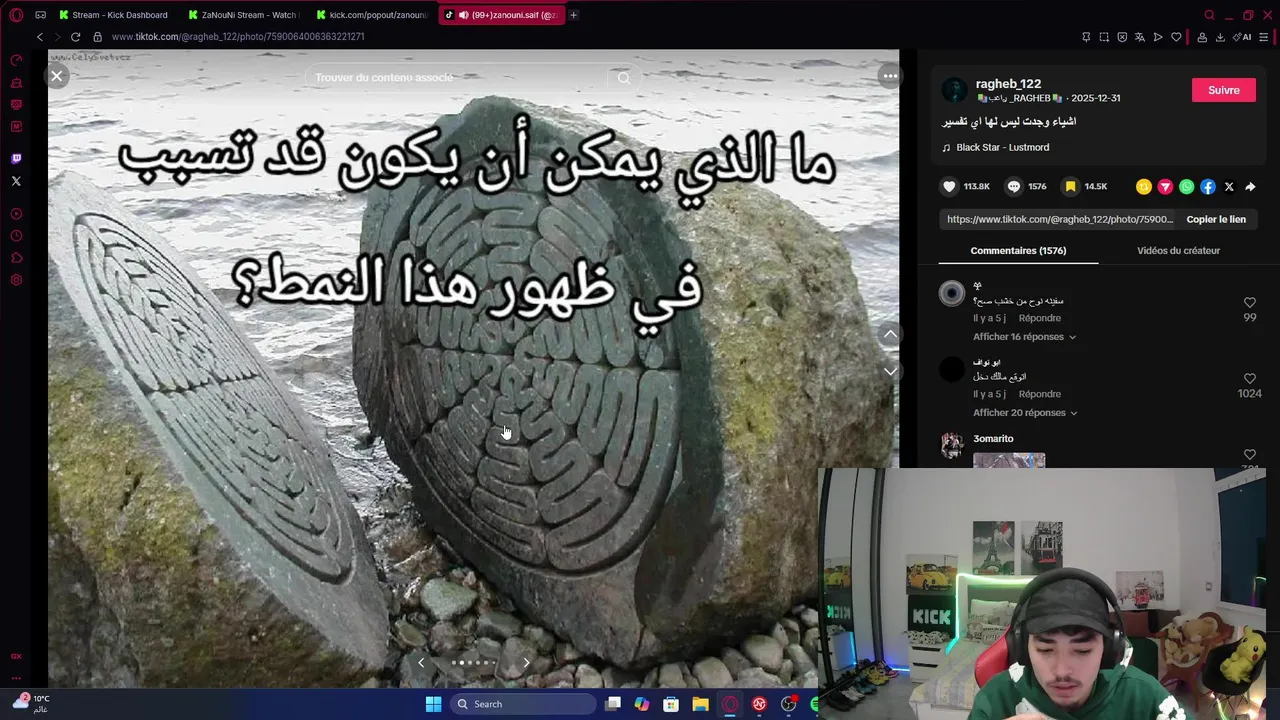
Task: Open sidebar settings gear icon
Action: pos(16,280)
